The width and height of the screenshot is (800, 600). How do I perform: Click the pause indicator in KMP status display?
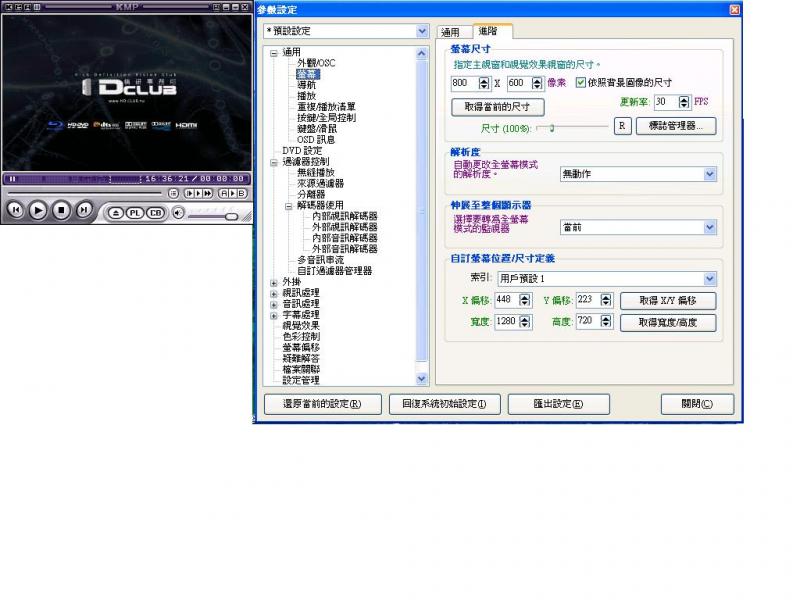click(x=12, y=179)
